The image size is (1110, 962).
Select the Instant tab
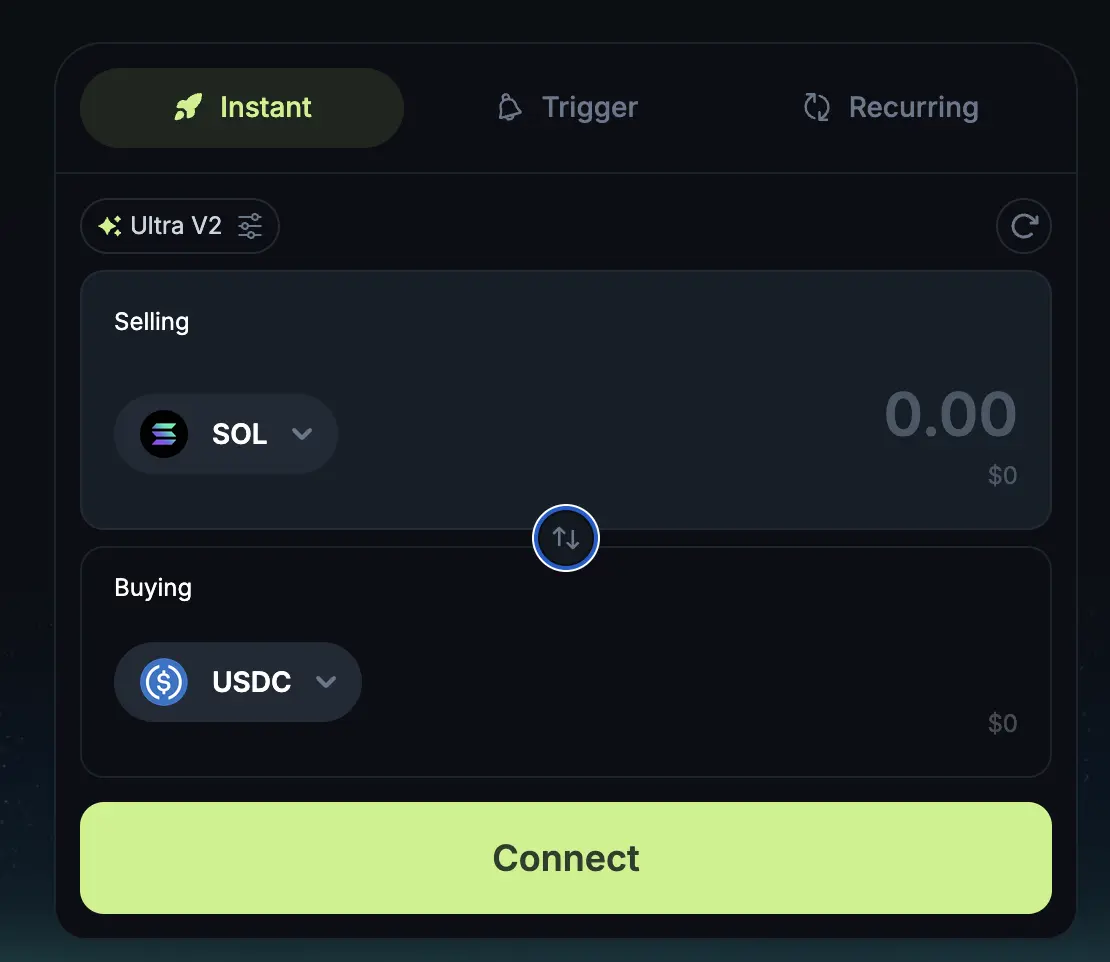(x=242, y=107)
